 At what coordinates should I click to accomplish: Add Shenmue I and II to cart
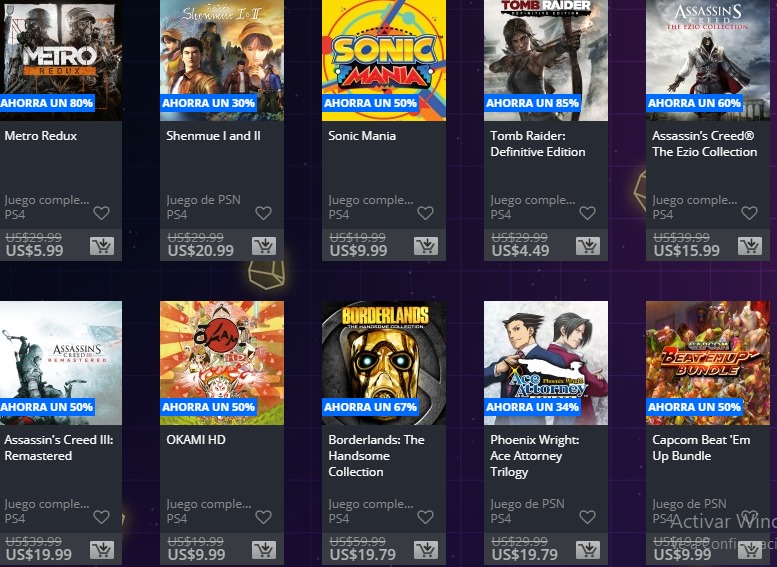coord(264,246)
